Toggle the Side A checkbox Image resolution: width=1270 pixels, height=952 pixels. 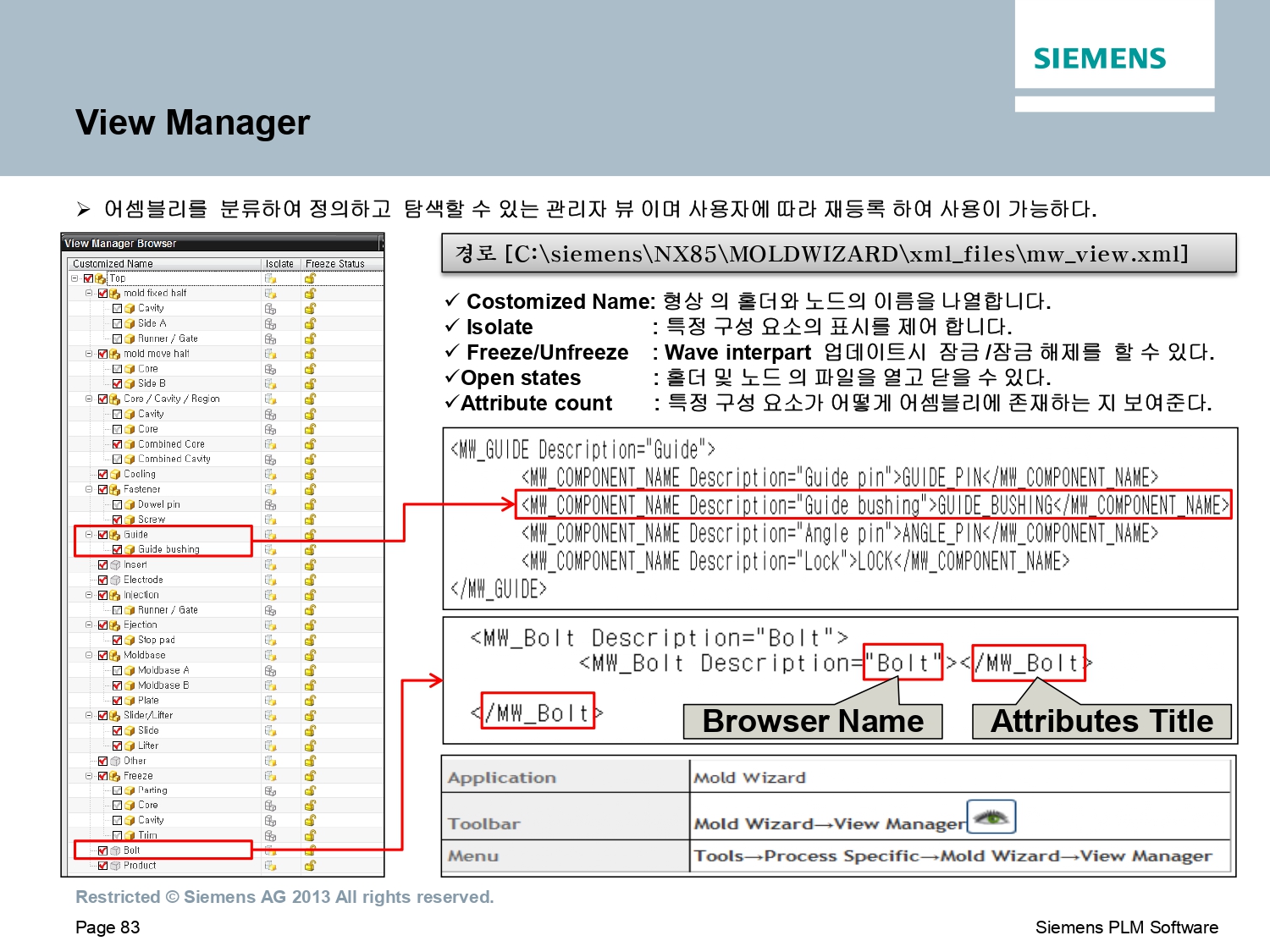pyautogui.click(x=117, y=323)
